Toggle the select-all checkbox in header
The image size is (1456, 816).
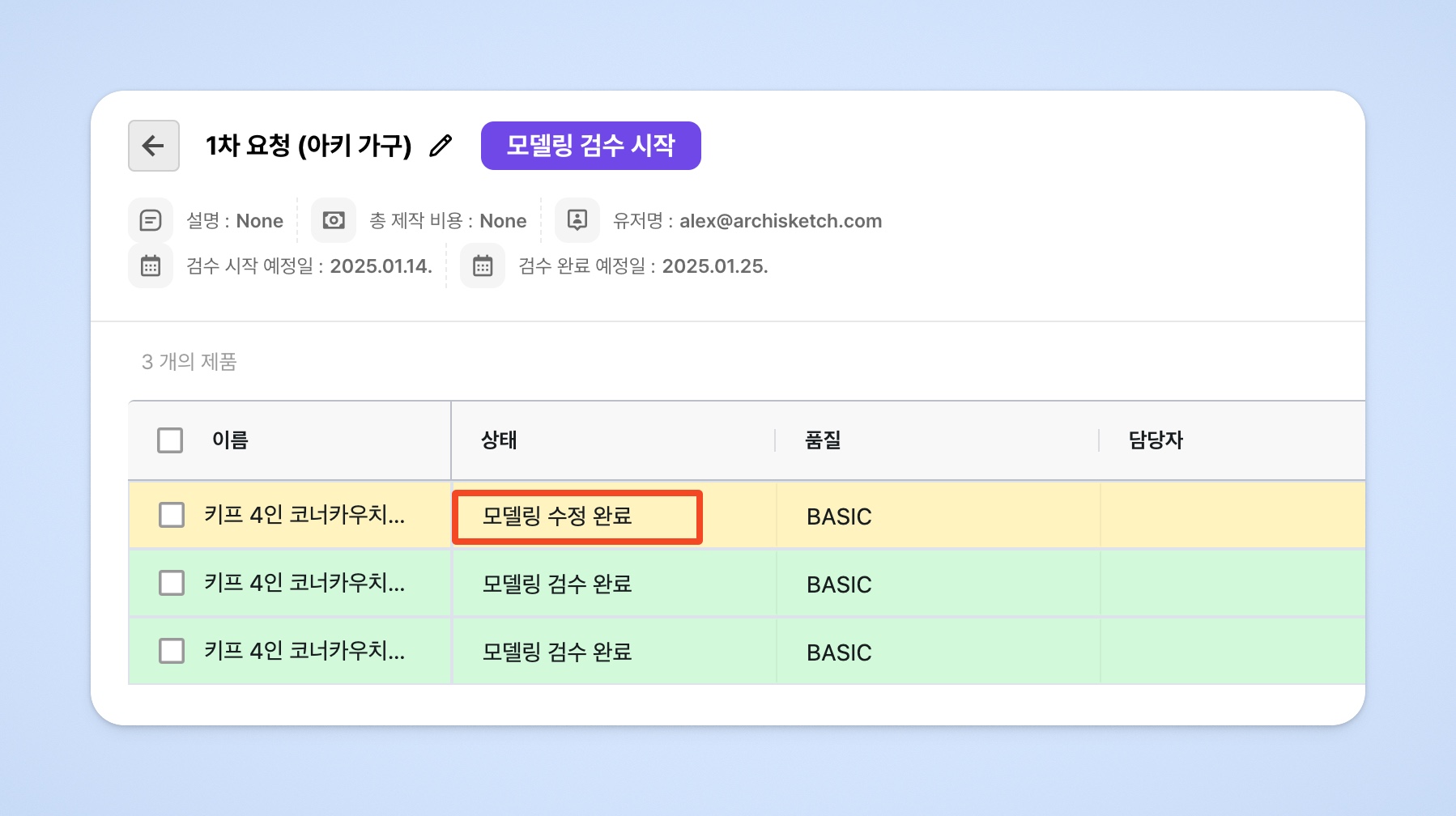(170, 440)
